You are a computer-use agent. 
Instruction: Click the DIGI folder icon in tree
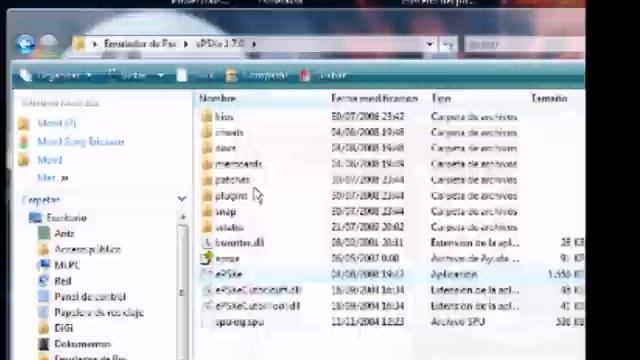[44, 328]
